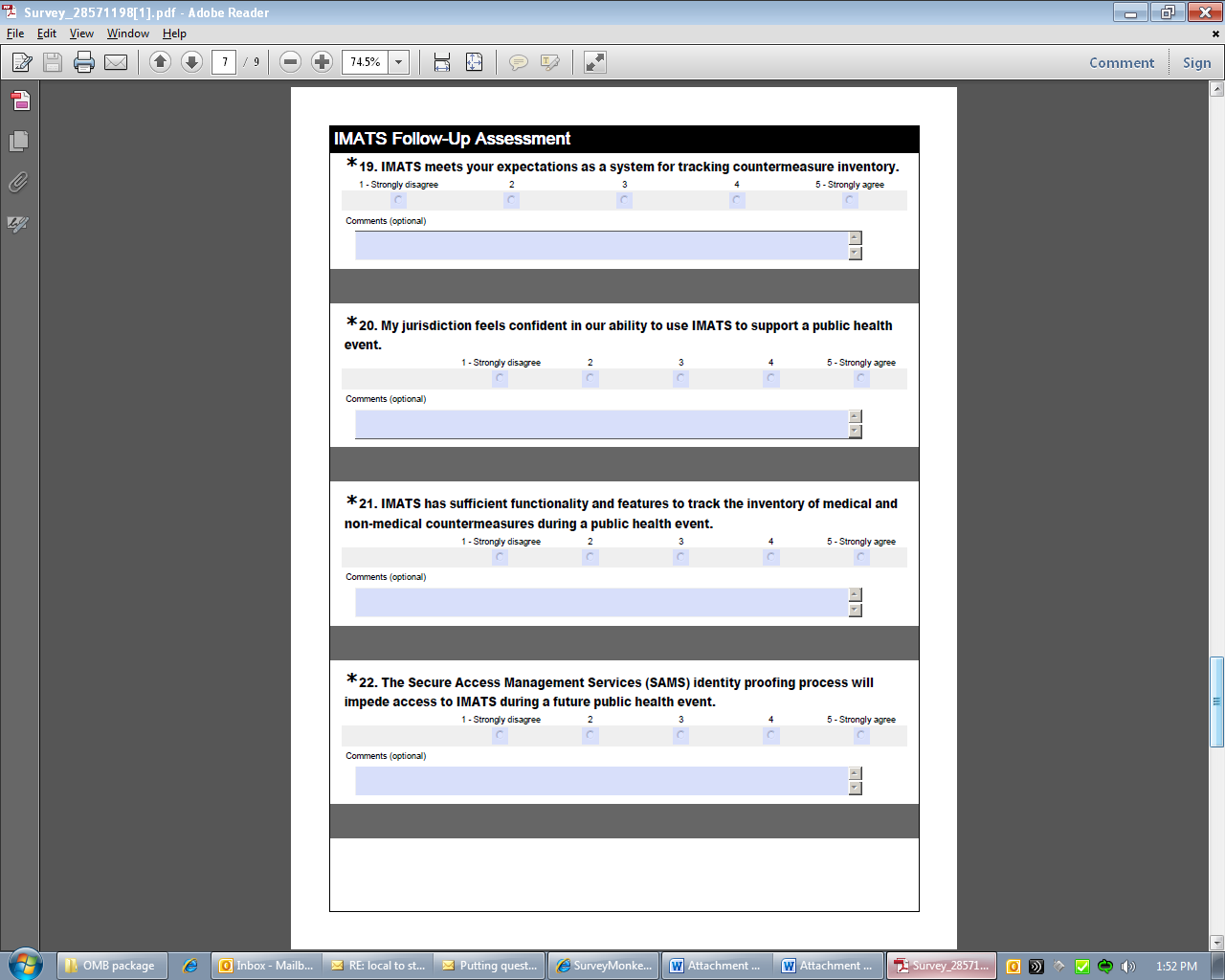Click scroll down arrow in question 19 comments
Screen dimensions: 1225x980
[856, 254]
